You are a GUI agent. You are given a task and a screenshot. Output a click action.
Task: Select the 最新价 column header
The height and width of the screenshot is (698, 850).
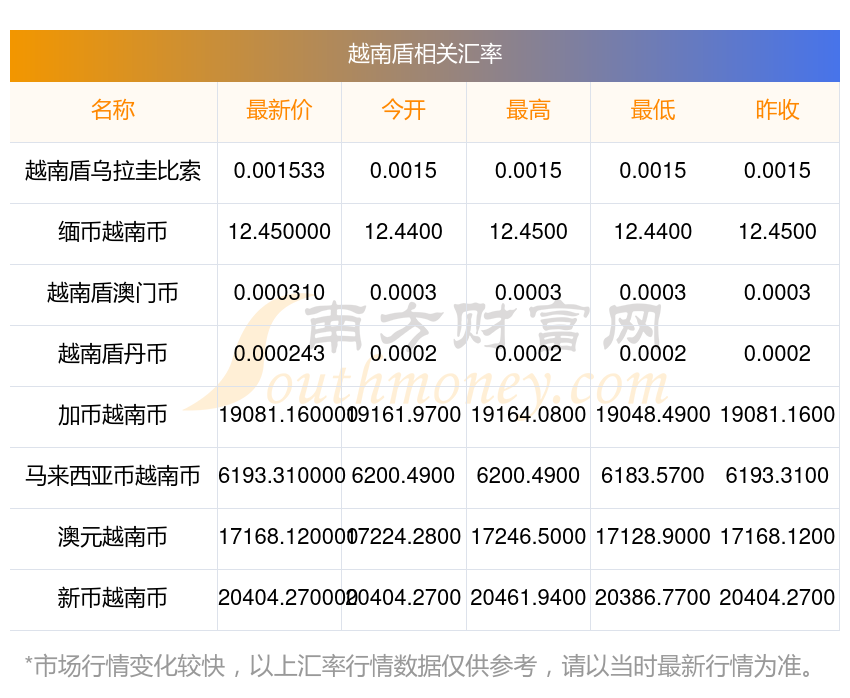(279, 110)
